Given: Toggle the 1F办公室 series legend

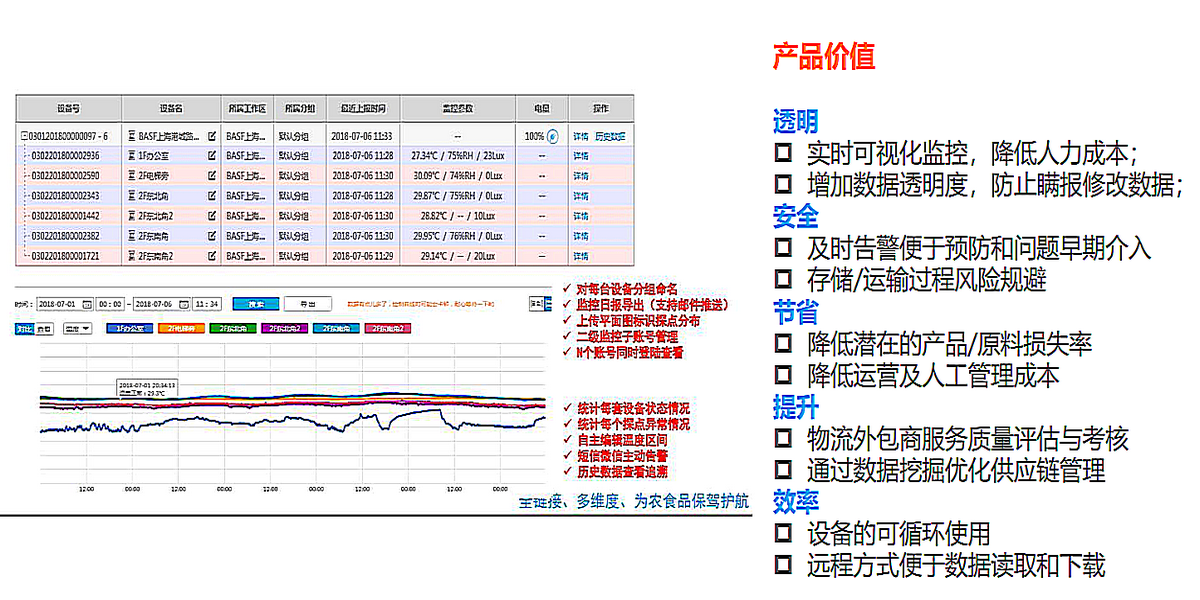Looking at the screenshot, I should click(129, 328).
